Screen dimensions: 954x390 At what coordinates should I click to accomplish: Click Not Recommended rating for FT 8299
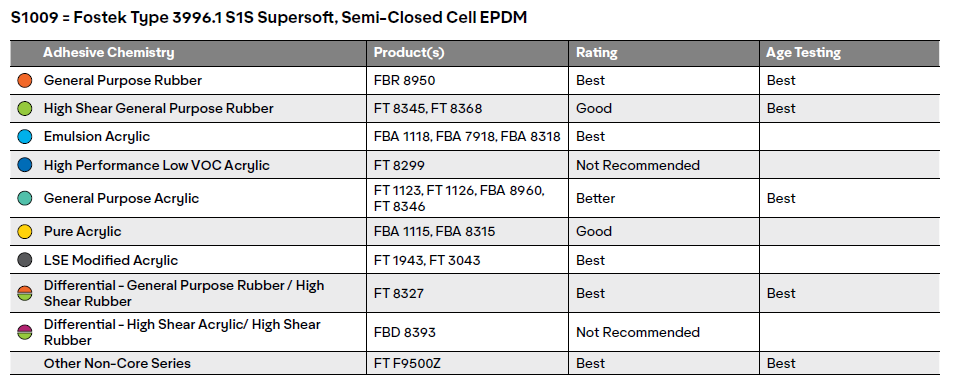coord(638,165)
